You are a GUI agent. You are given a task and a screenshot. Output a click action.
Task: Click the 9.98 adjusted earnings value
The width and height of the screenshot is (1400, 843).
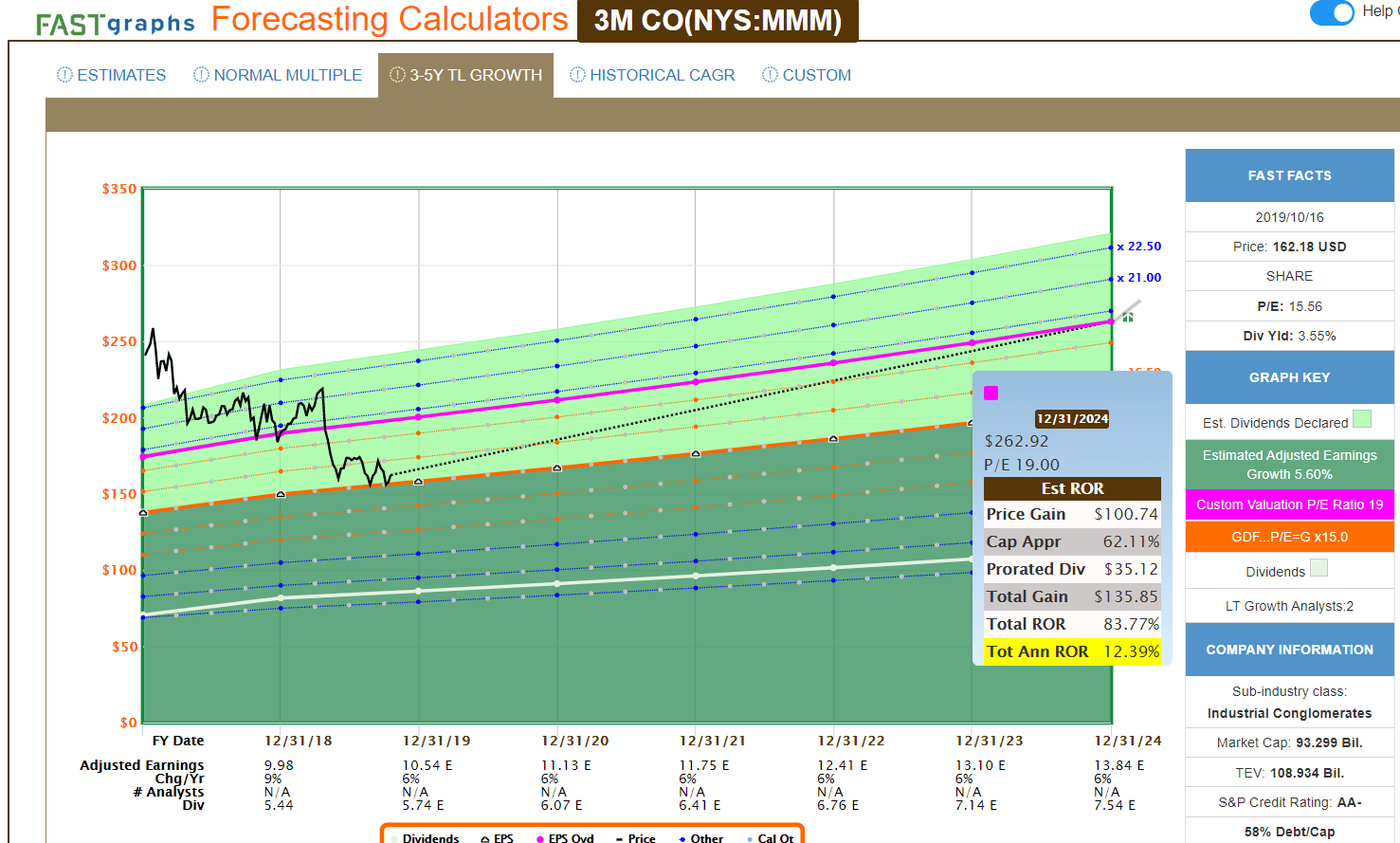(279, 765)
